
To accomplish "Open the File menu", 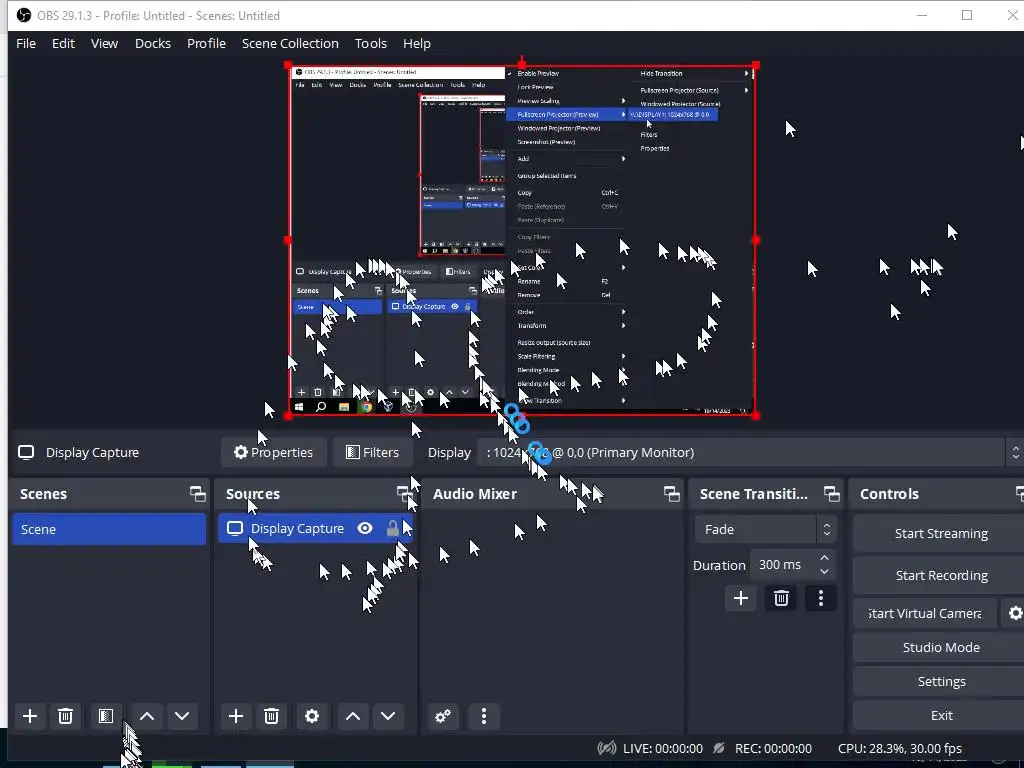I will [26, 43].
